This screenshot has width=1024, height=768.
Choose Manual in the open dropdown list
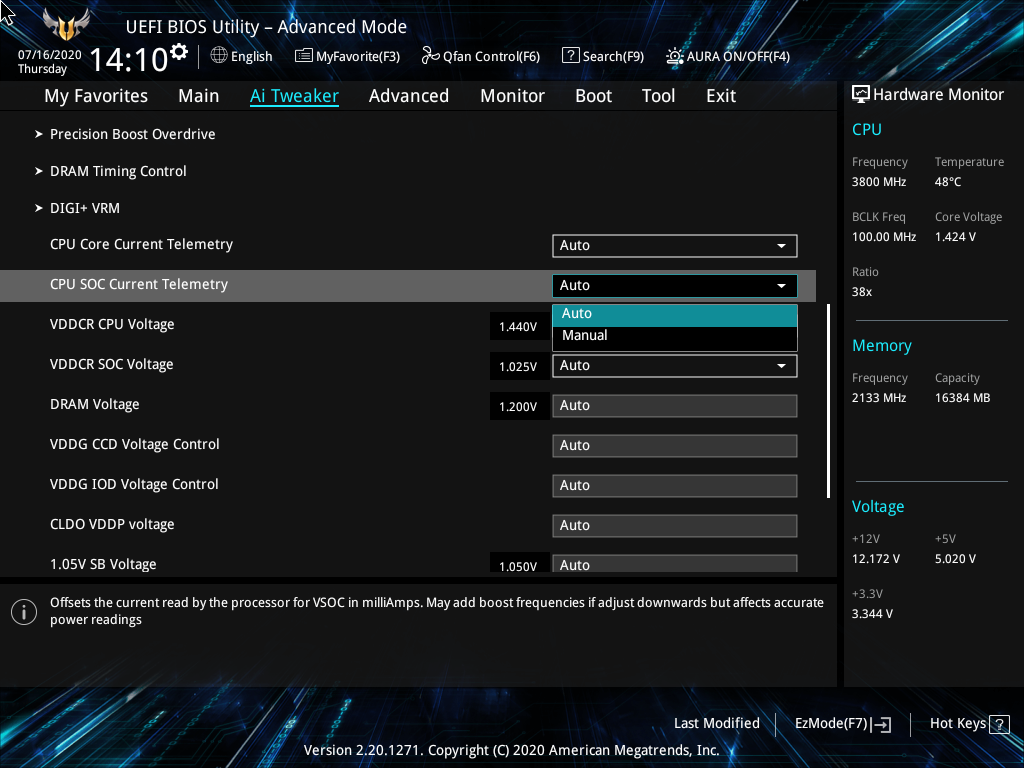pyautogui.click(x=675, y=336)
